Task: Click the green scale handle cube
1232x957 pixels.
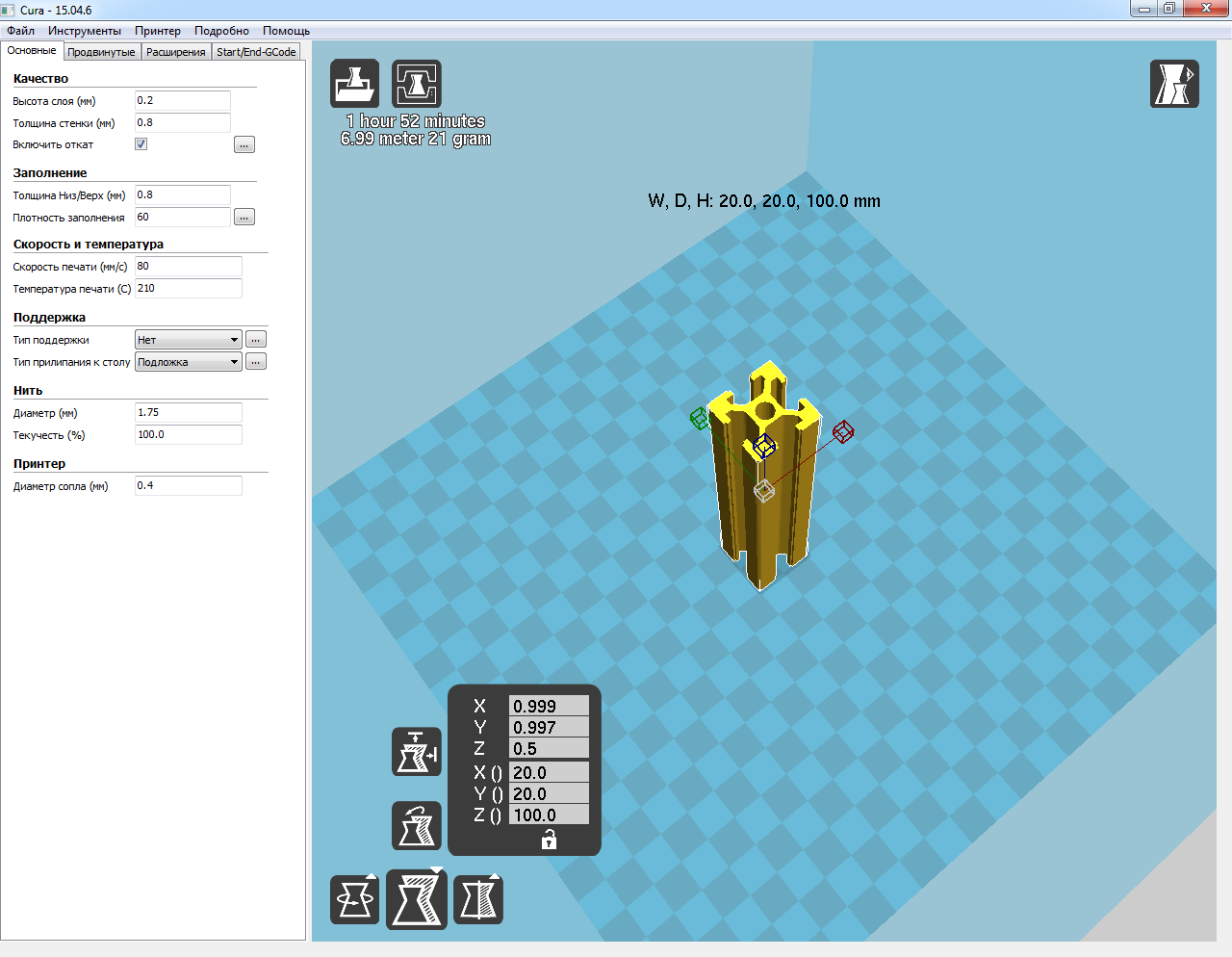Action: point(700,419)
